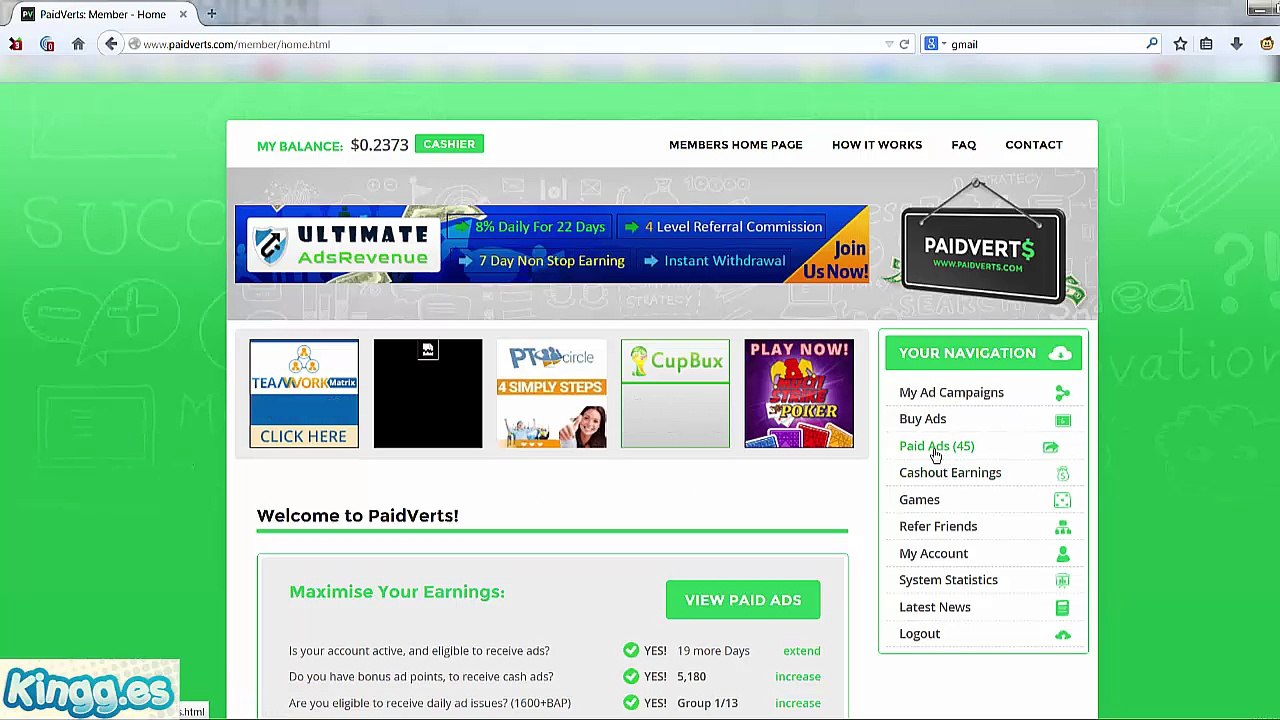Click the second toolbar extension icon with red badge
The width and height of the screenshot is (1280, 720).
coord(47,44)
